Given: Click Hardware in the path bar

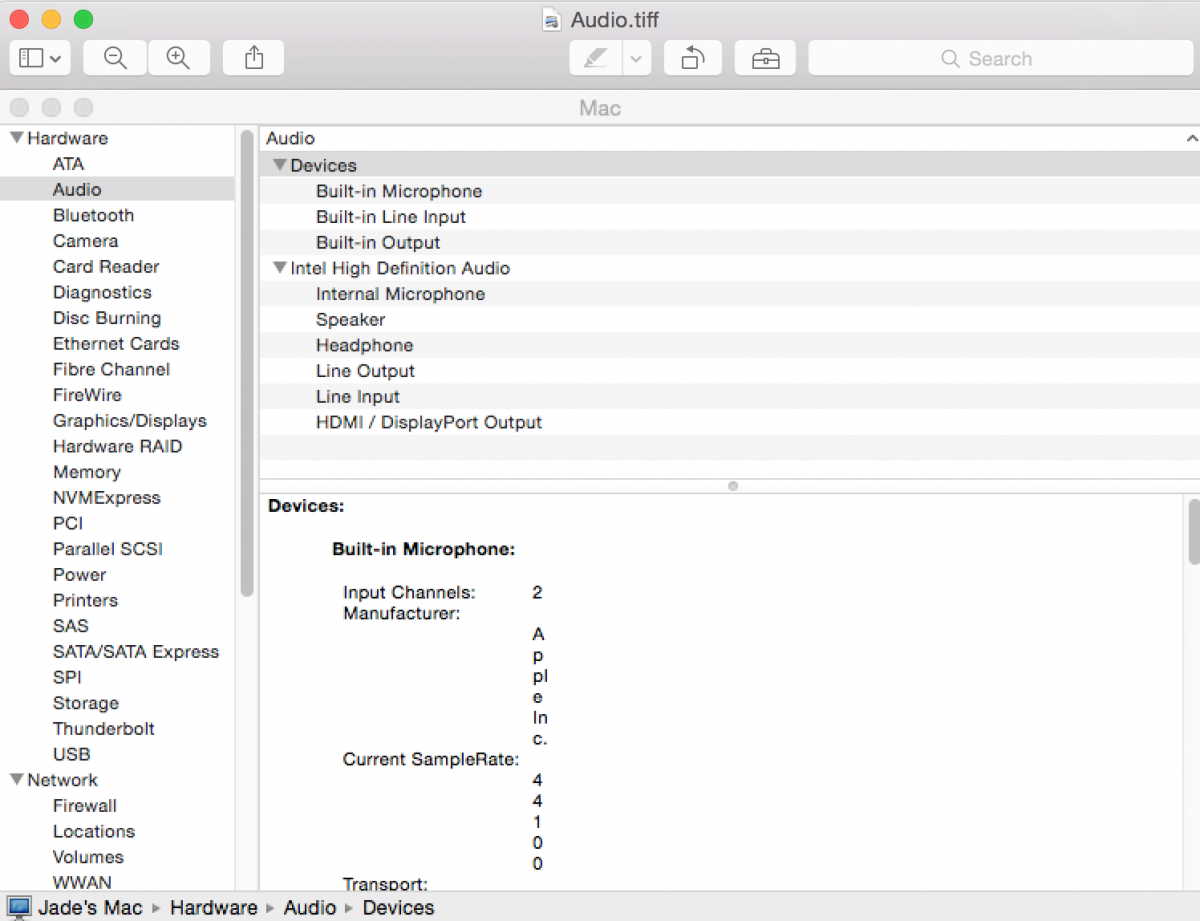Looking at the screenshot, I should pos(213,908).
